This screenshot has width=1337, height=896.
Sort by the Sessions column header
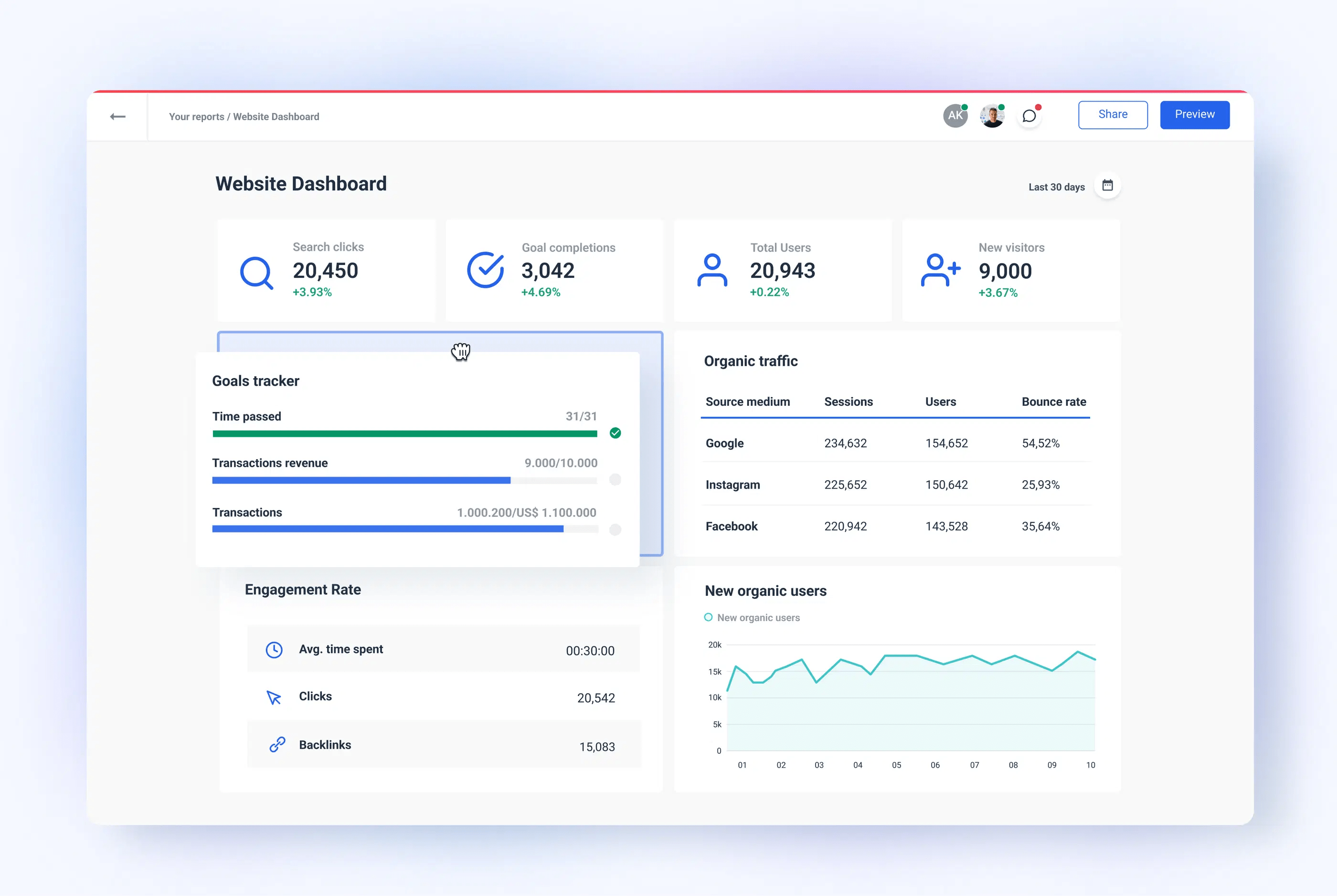848,402
